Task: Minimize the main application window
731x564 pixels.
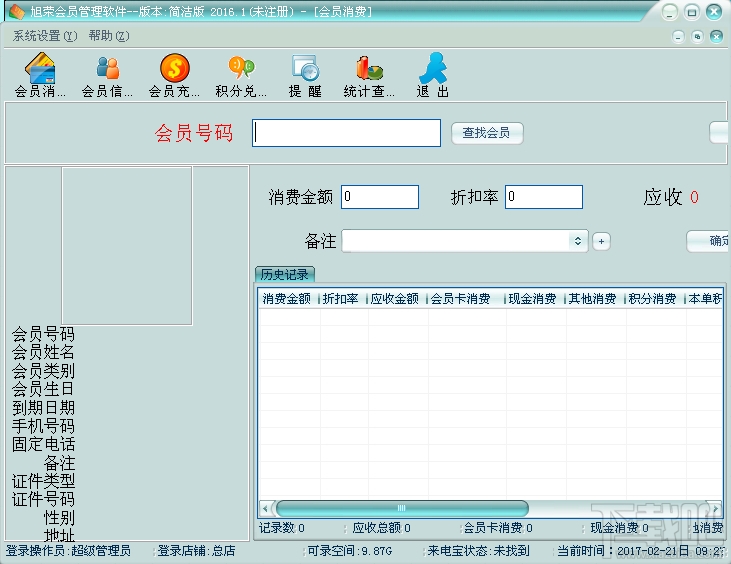Action: [x=669, y=12]
